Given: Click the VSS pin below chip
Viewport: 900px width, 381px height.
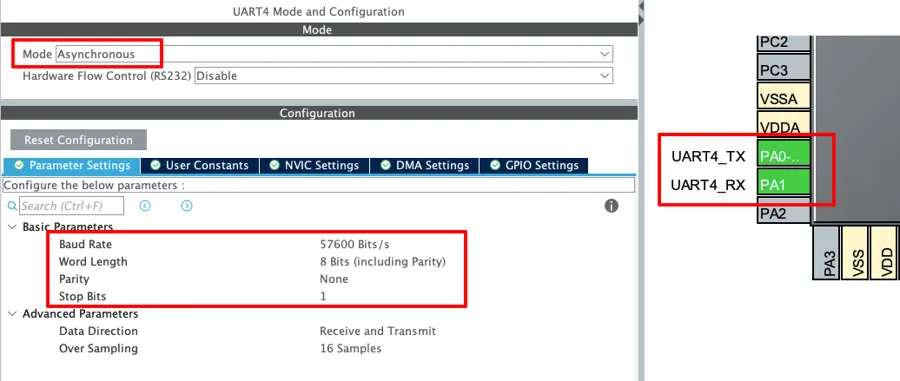Looking at the screenshot, I should coord(855,252).
